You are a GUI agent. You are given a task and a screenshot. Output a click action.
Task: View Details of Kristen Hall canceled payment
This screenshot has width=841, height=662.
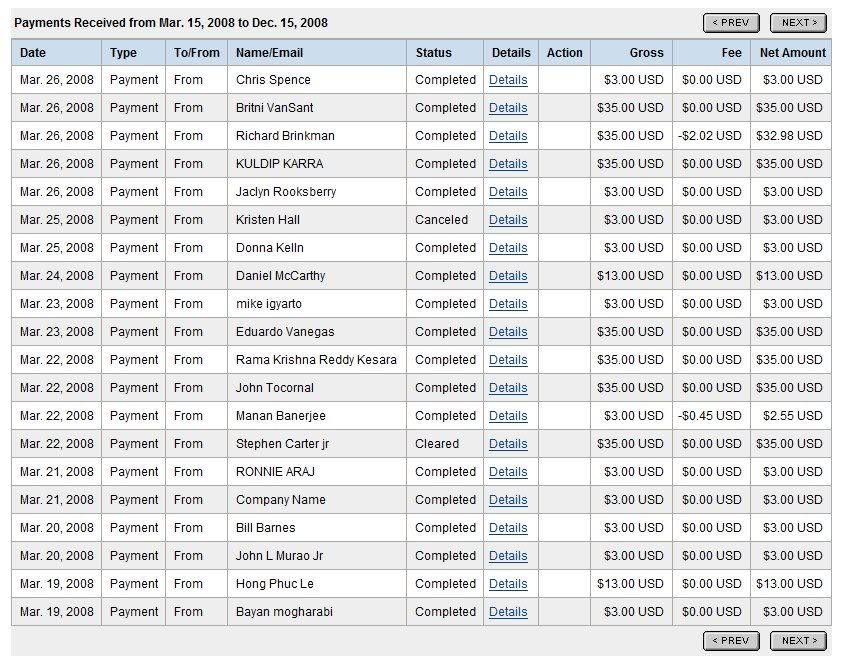pos(508,220)
